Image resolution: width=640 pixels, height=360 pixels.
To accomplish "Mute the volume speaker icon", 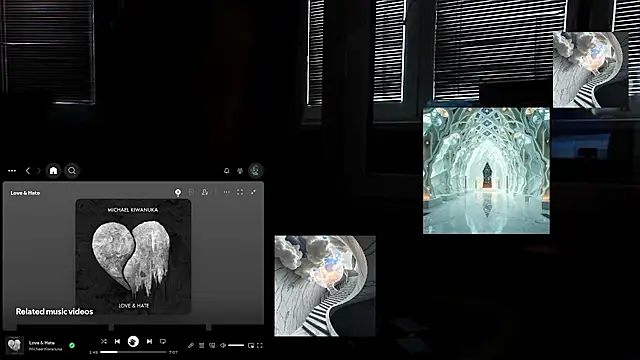I will pyautogui.click(x=223, y=345).
